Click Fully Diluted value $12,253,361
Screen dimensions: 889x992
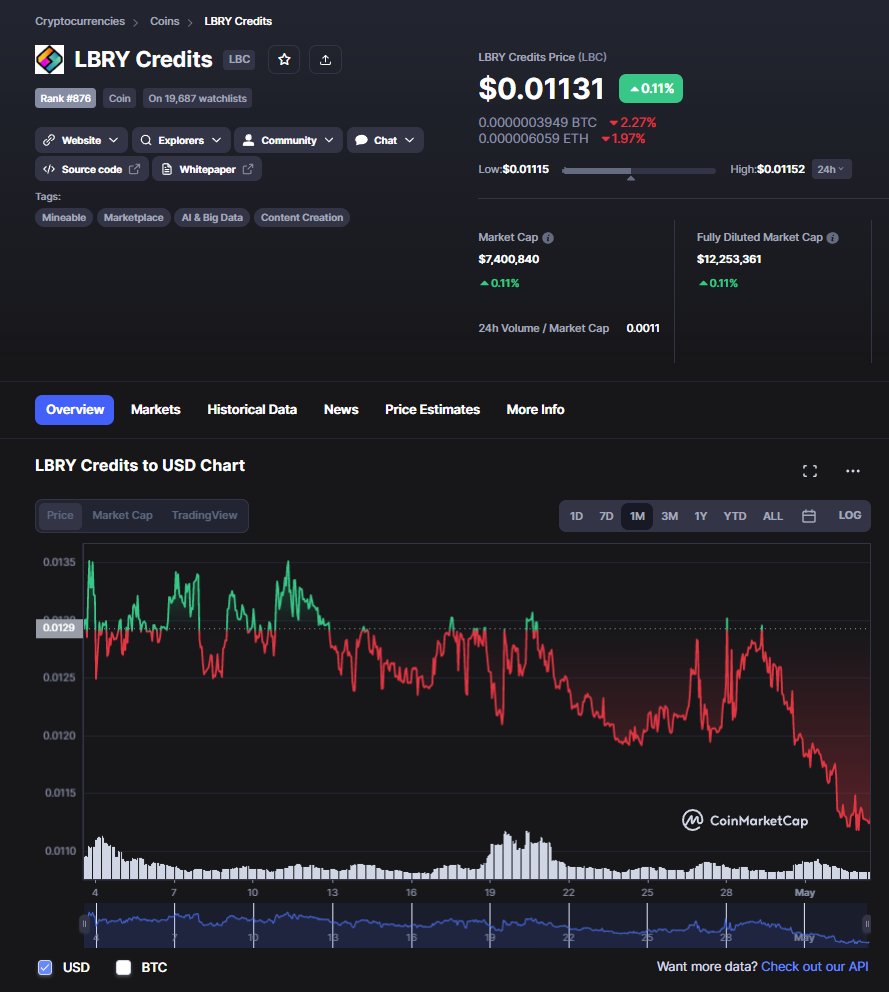729,259
